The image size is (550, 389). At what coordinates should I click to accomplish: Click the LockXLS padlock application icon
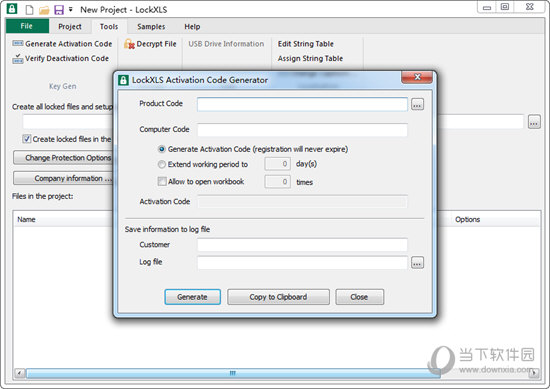point(12,9)
